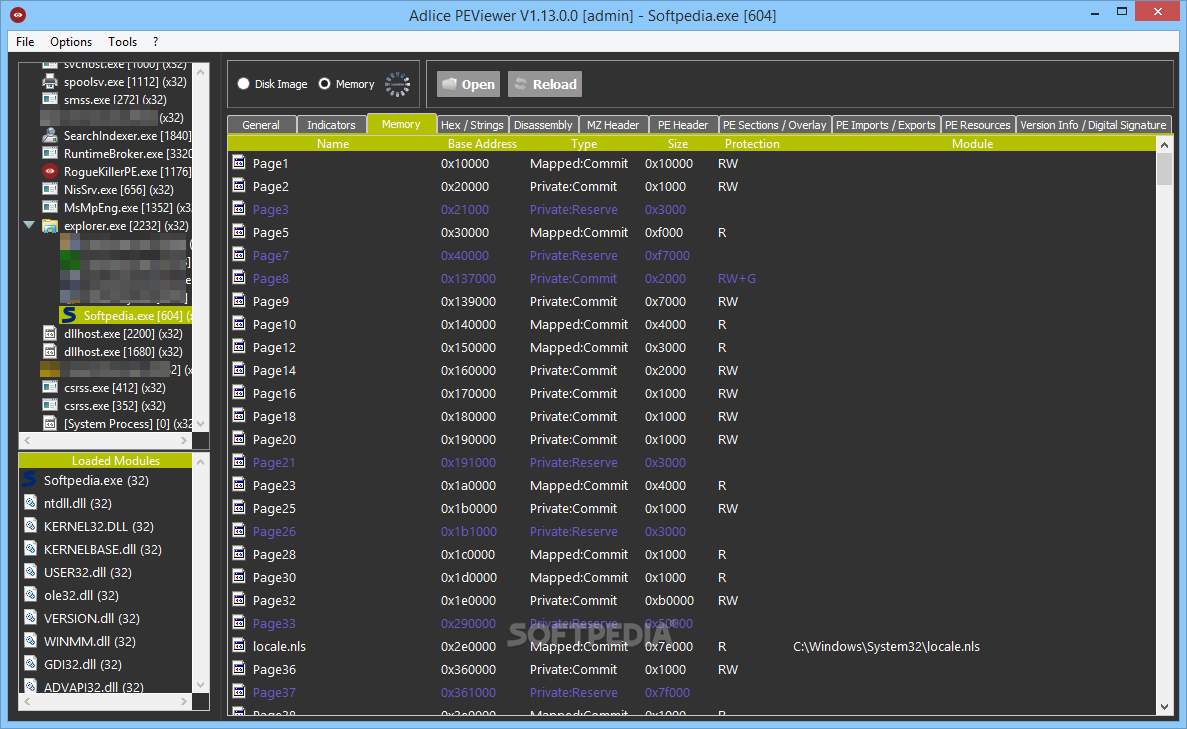Sort by the Module column header
Screen dimensions: 1187x729
click(972, 143)
